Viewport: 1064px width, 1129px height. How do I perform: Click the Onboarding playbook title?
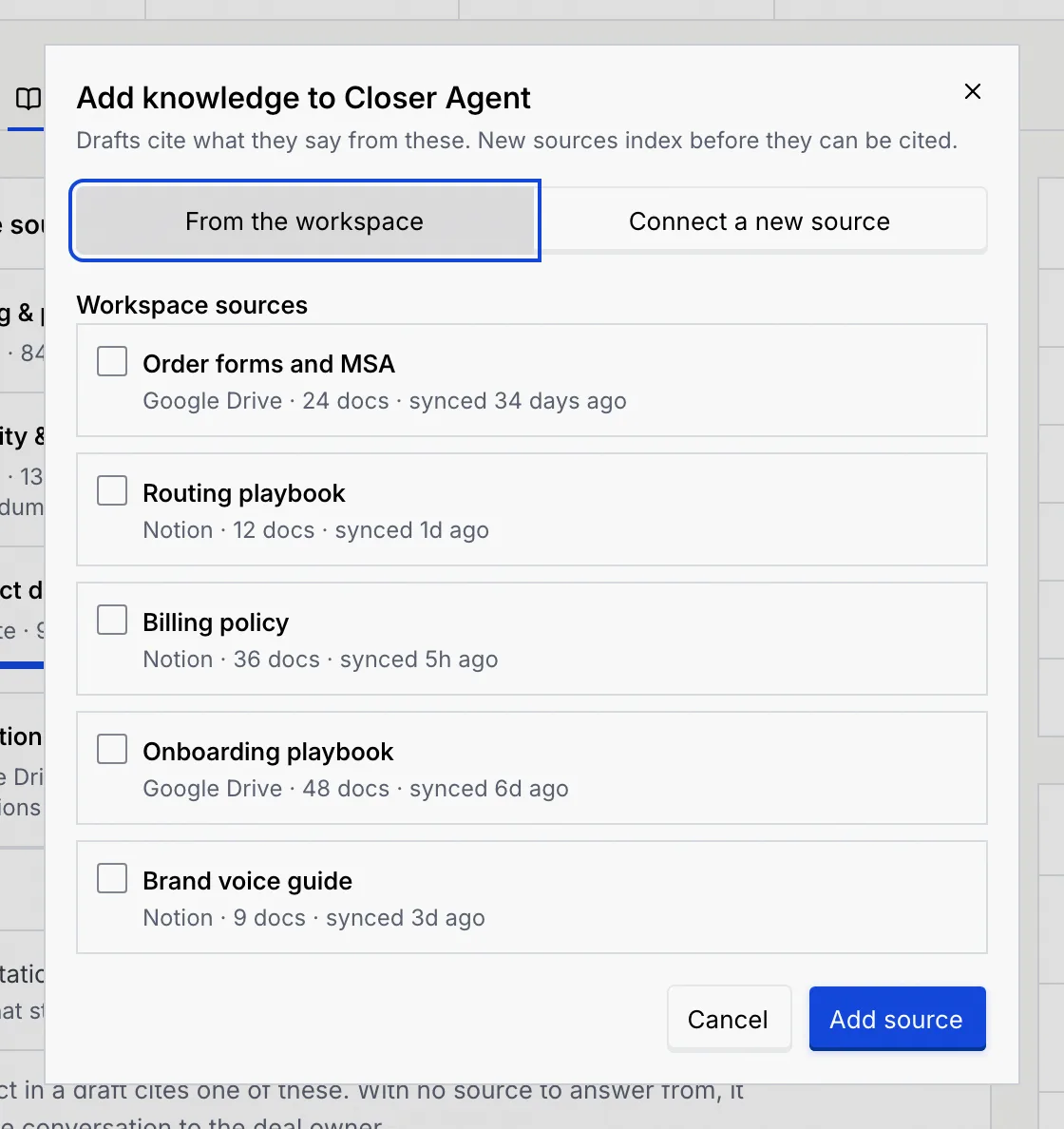click(x=268, y=753)
